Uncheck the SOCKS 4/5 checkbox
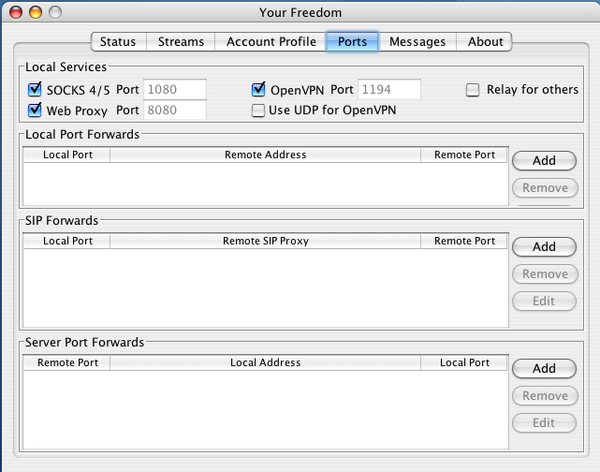 [x=35, y=89]
